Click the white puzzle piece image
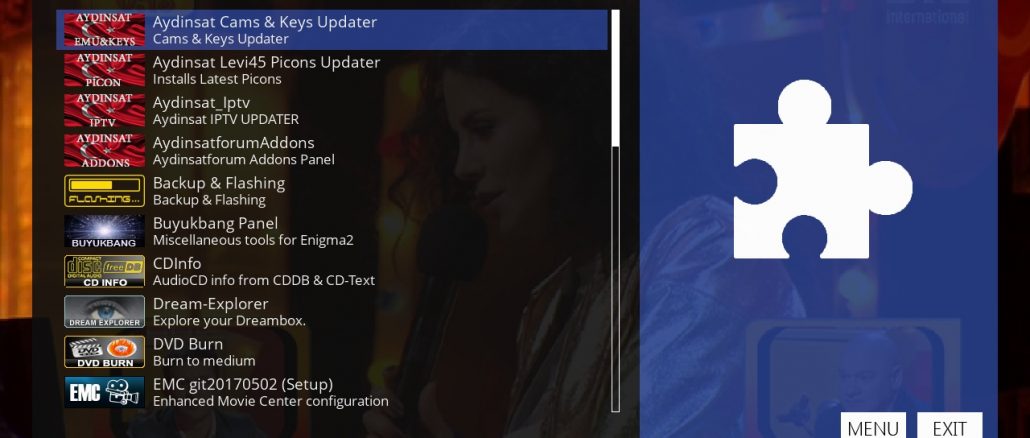Image resolution: width=1030 pixels, height=438 pixels. point(823,169)
